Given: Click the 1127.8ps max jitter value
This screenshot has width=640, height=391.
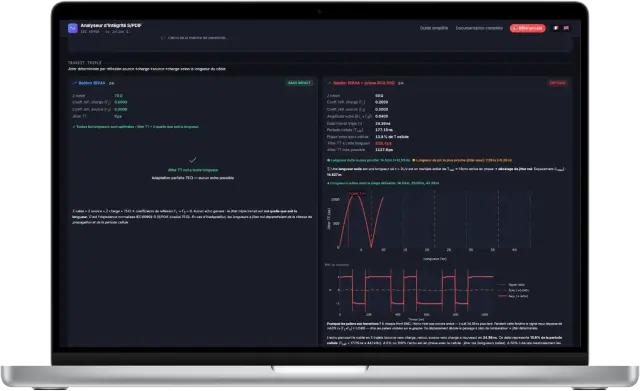Looking at the screenshot, I should pyautogui.click(x=384, y=150).
